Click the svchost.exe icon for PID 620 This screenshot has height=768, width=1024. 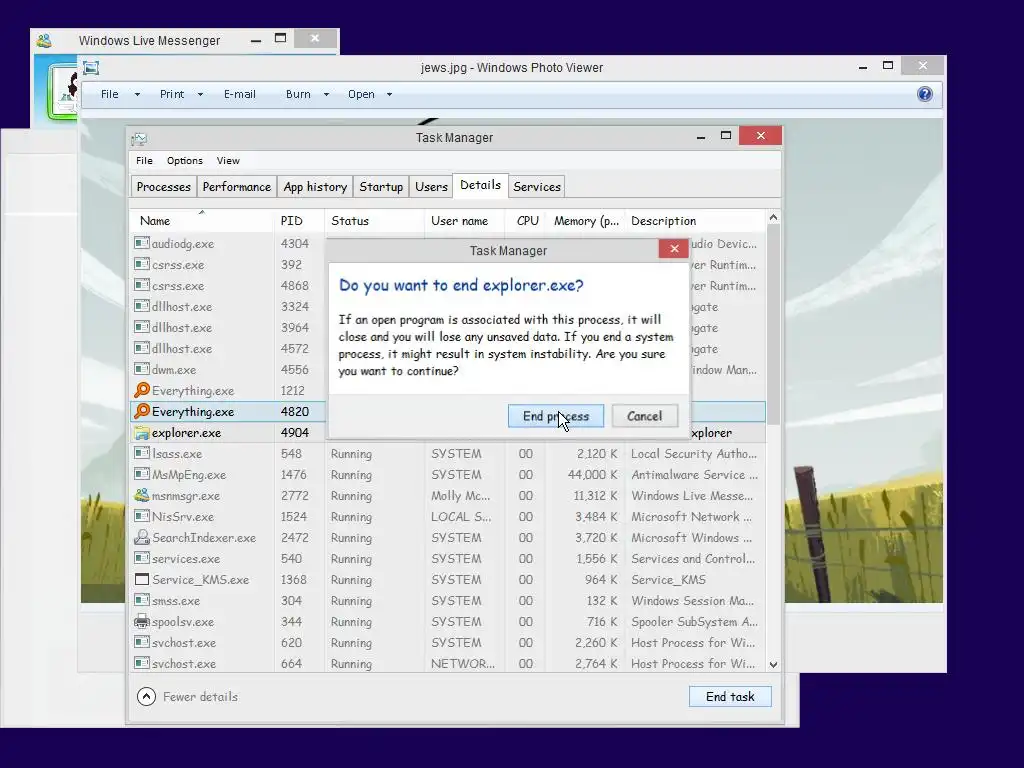pos(142,642)
